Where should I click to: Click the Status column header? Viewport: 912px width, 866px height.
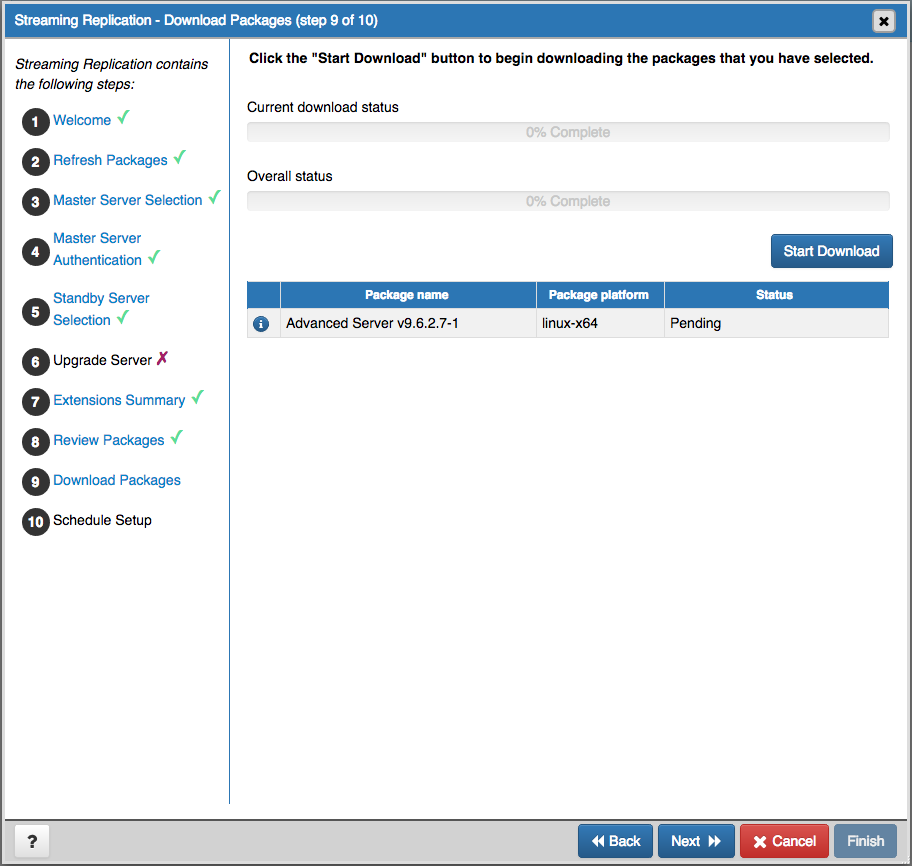(x=776, y=295)
